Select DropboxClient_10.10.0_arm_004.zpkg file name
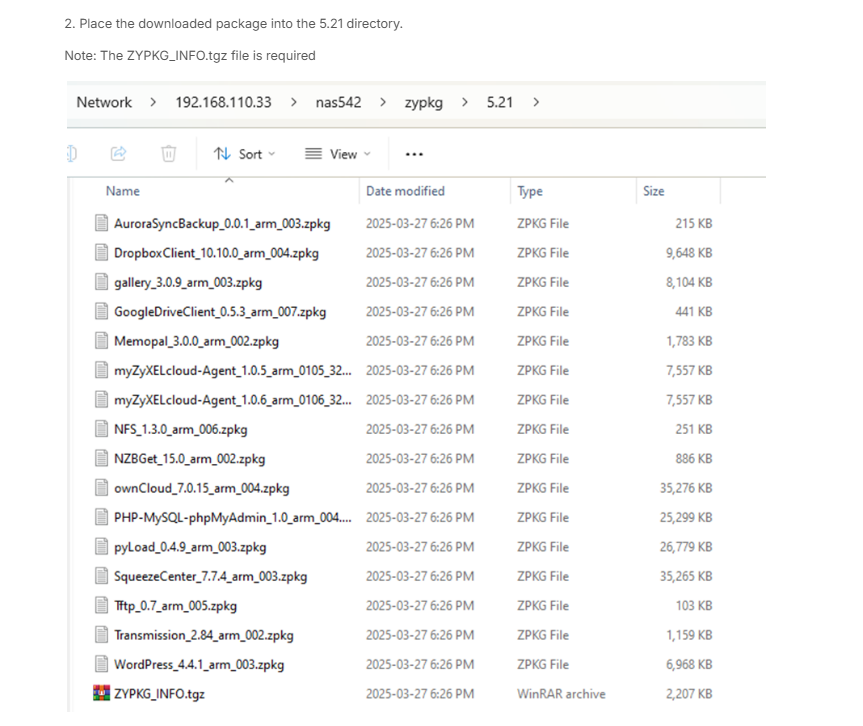The height and width of the screenshot is (726, 863). click(x=216, y=253)
